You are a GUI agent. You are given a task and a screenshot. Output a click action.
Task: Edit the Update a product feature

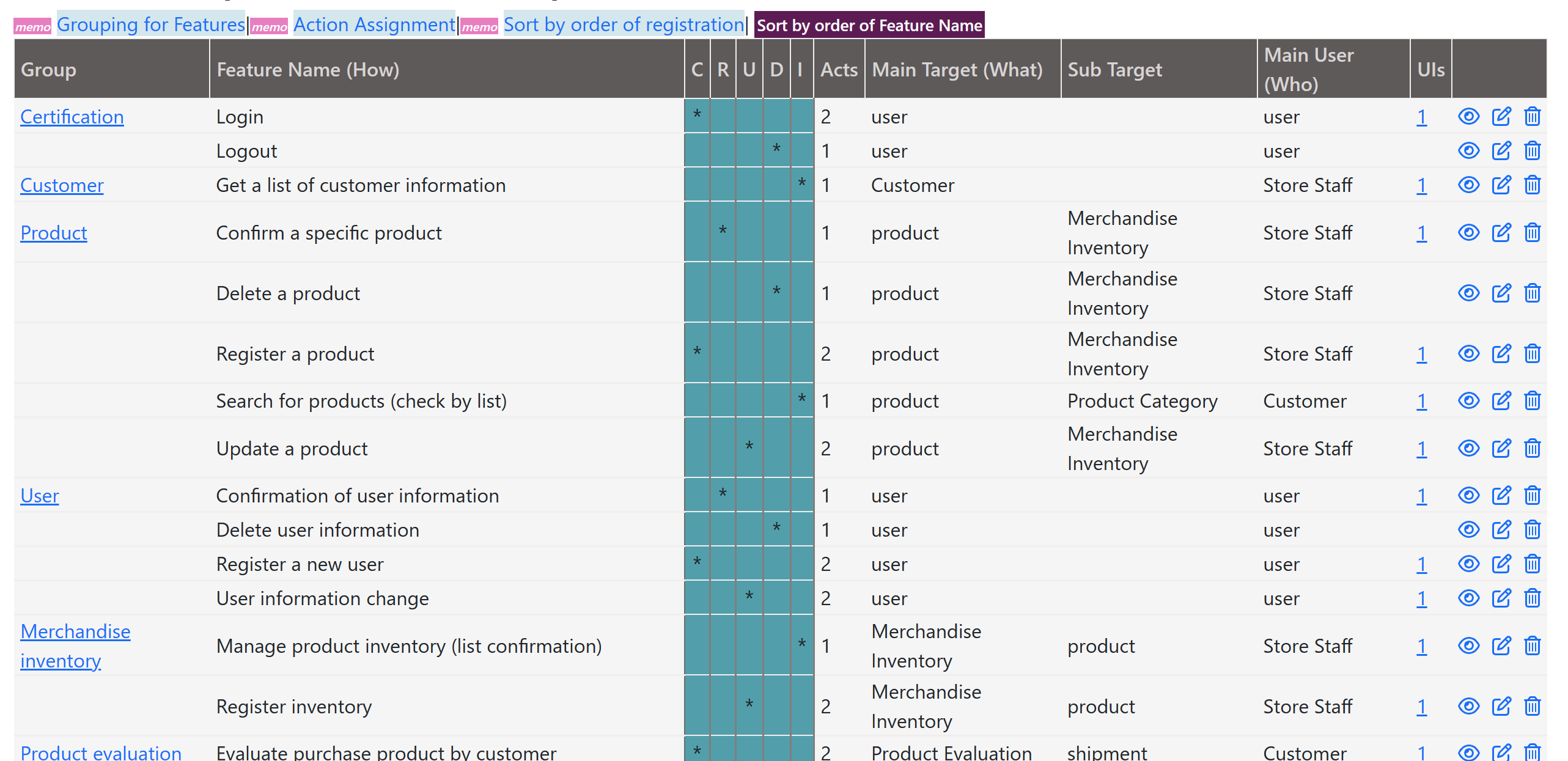click(1501, 448)
